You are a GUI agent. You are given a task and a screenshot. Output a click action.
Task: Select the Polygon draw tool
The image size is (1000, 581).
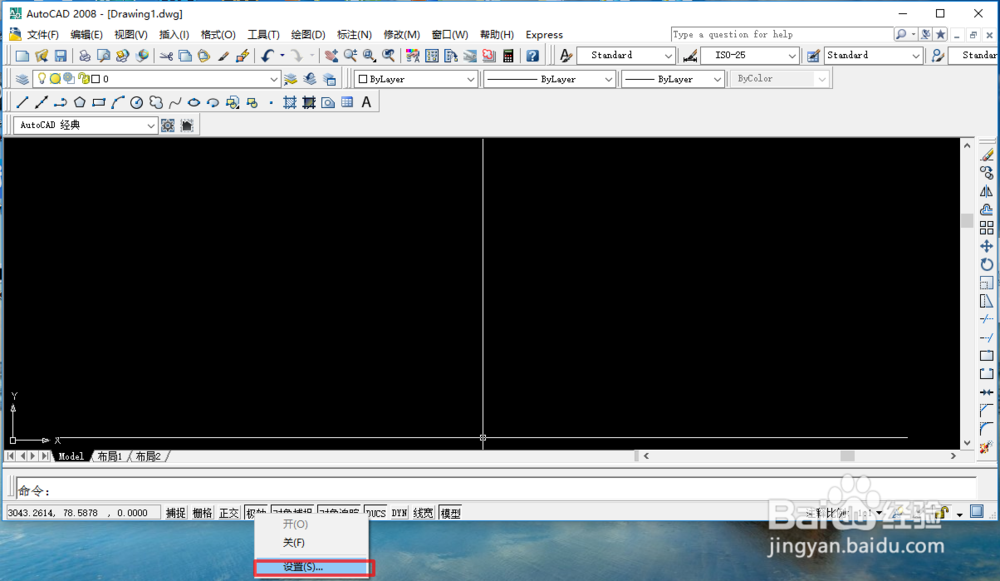[80, 102]
